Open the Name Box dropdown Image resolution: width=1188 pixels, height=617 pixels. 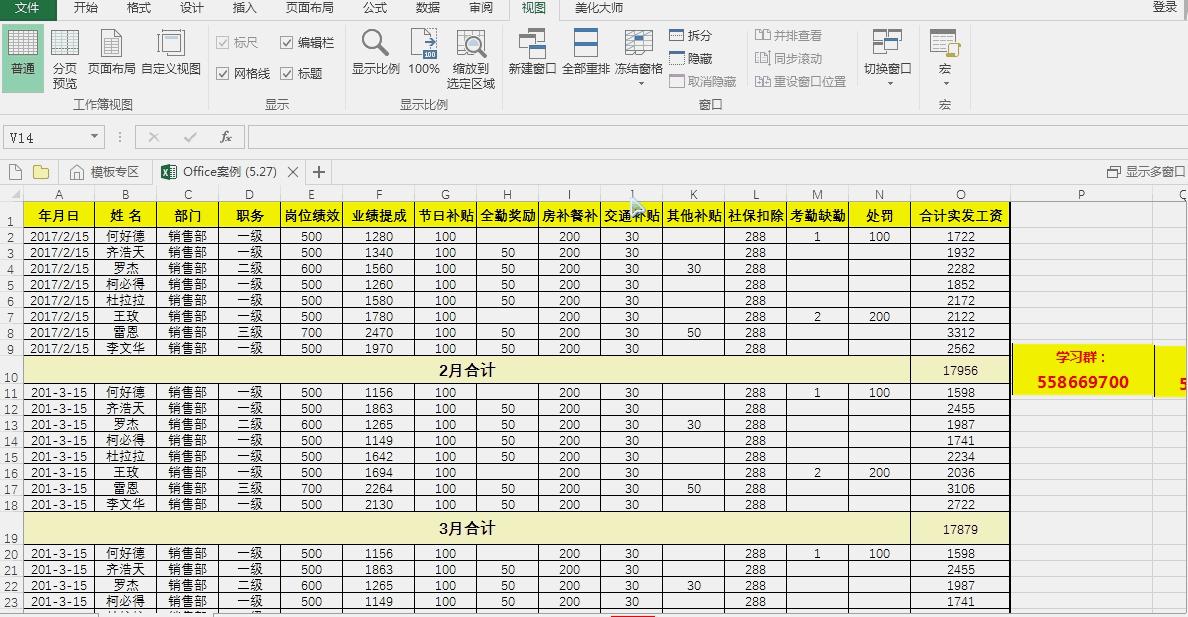[93, 137]
